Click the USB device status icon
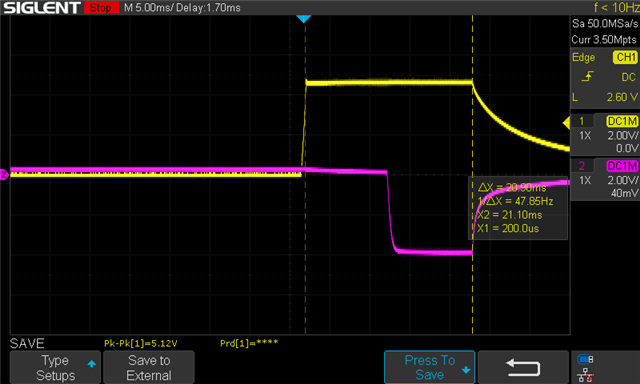The height and width of the screenshot is (384, 640). point(585,359)
